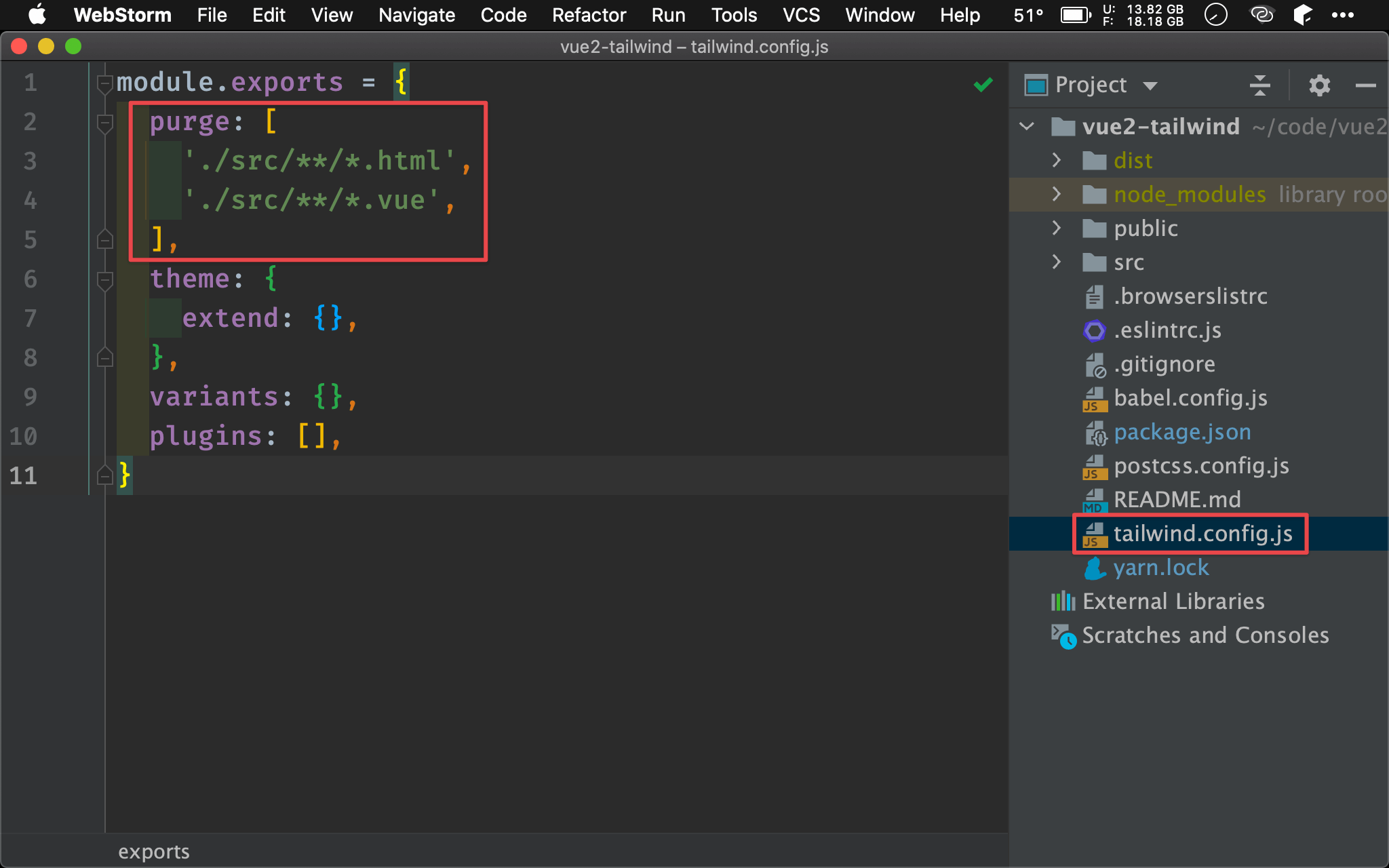This screenshot has width=1389, height=868.
Task: Open the Navigate menu
Action: pyautogui.click(x=416, y=15)
